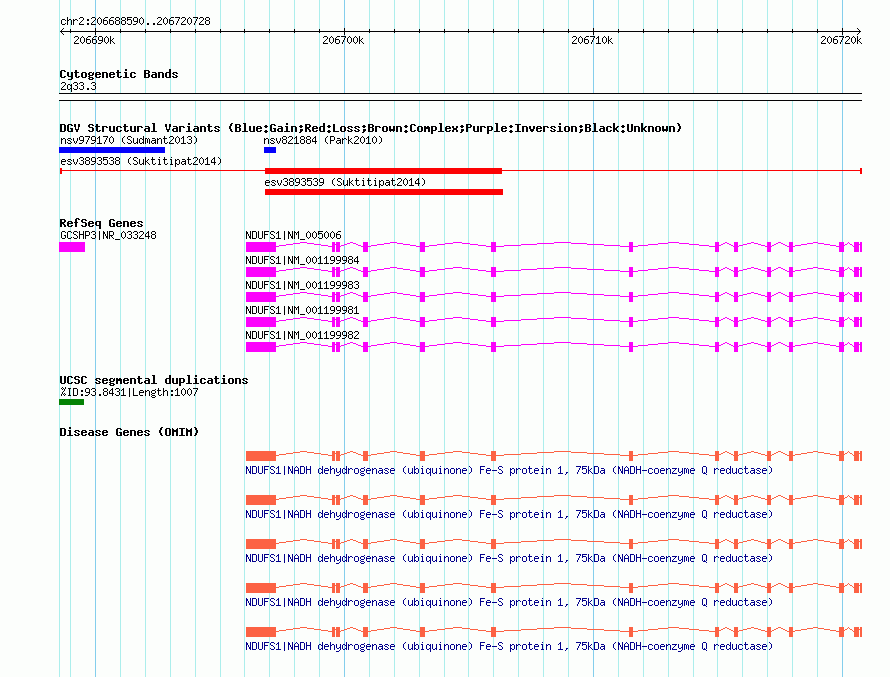
Task: Click the Cytogenetic Bands track title
Action: (x=119, y=74)
